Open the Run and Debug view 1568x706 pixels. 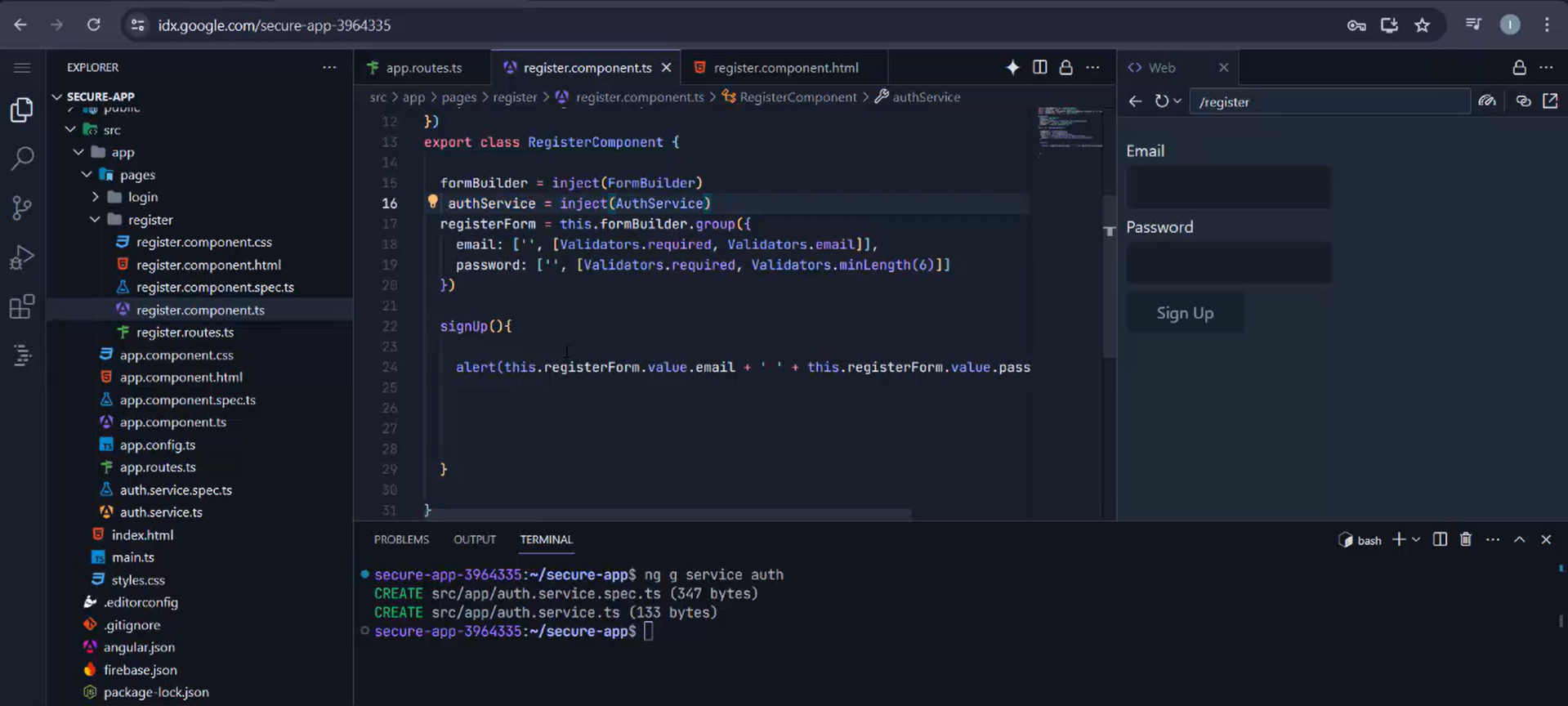click(x=22, y=257)
